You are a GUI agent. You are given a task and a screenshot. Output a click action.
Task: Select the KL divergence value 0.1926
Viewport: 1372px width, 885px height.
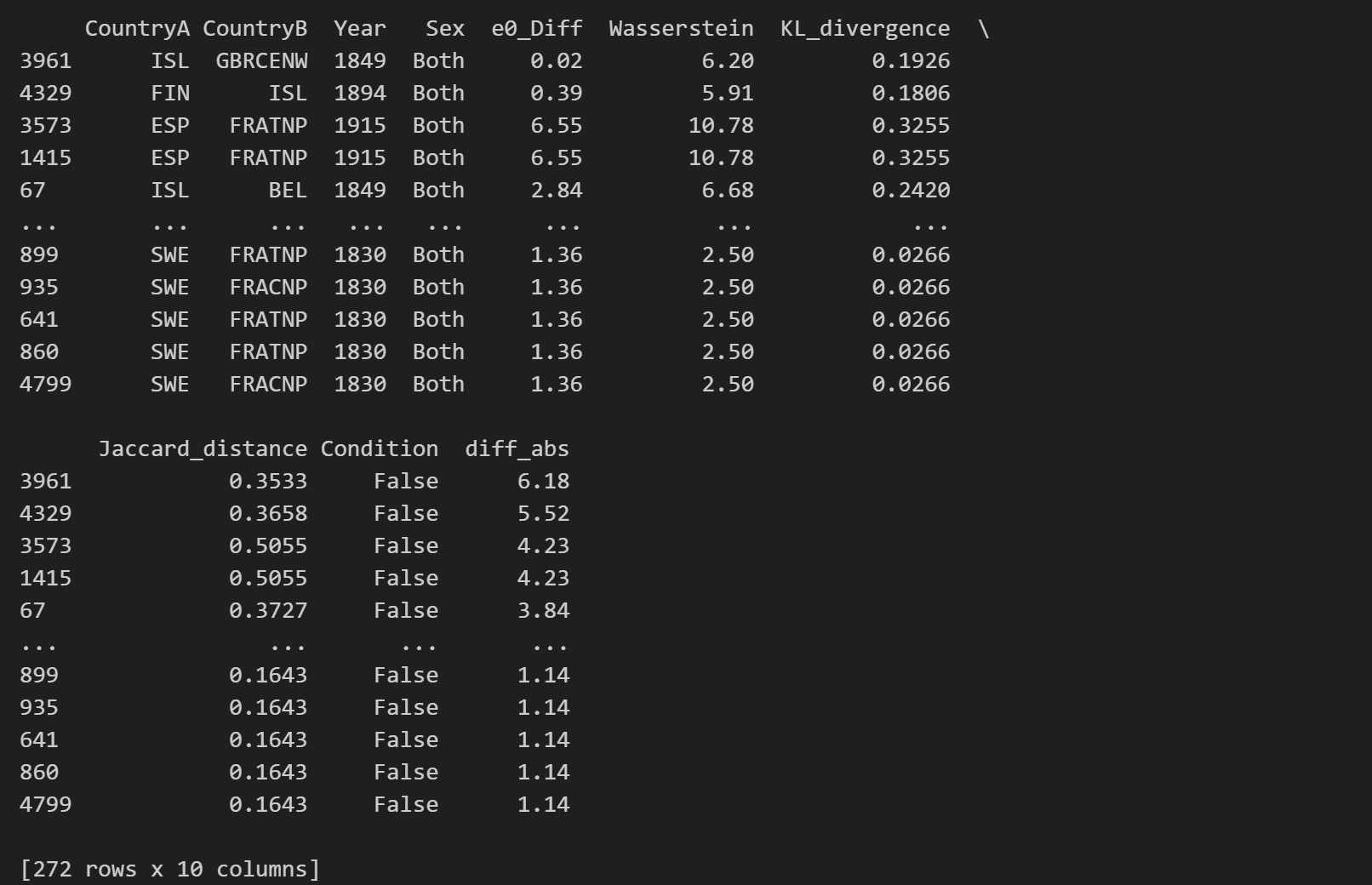pyautogui.click(x=911, y=61)
